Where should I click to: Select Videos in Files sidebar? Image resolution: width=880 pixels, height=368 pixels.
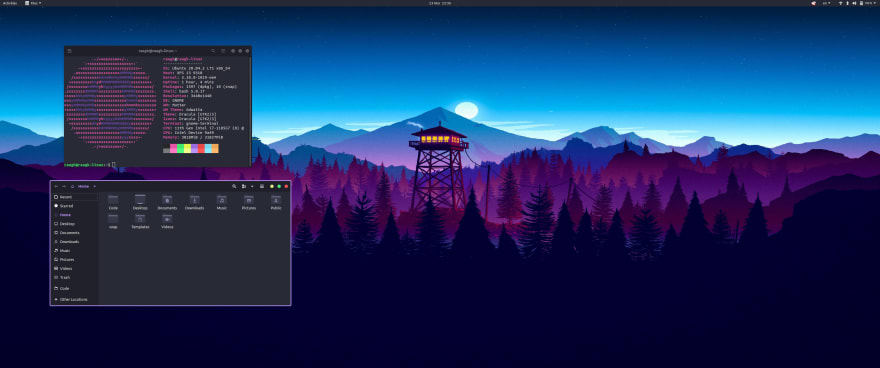pos(74,269)
